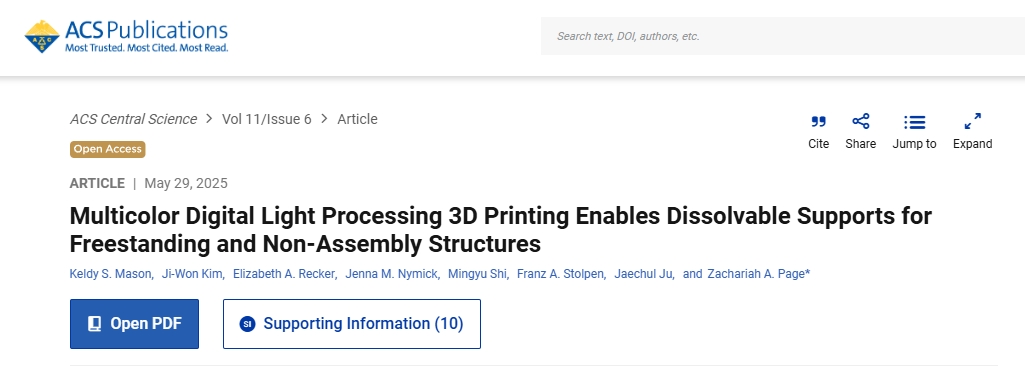Click the Open Access badge

[107, 149]
